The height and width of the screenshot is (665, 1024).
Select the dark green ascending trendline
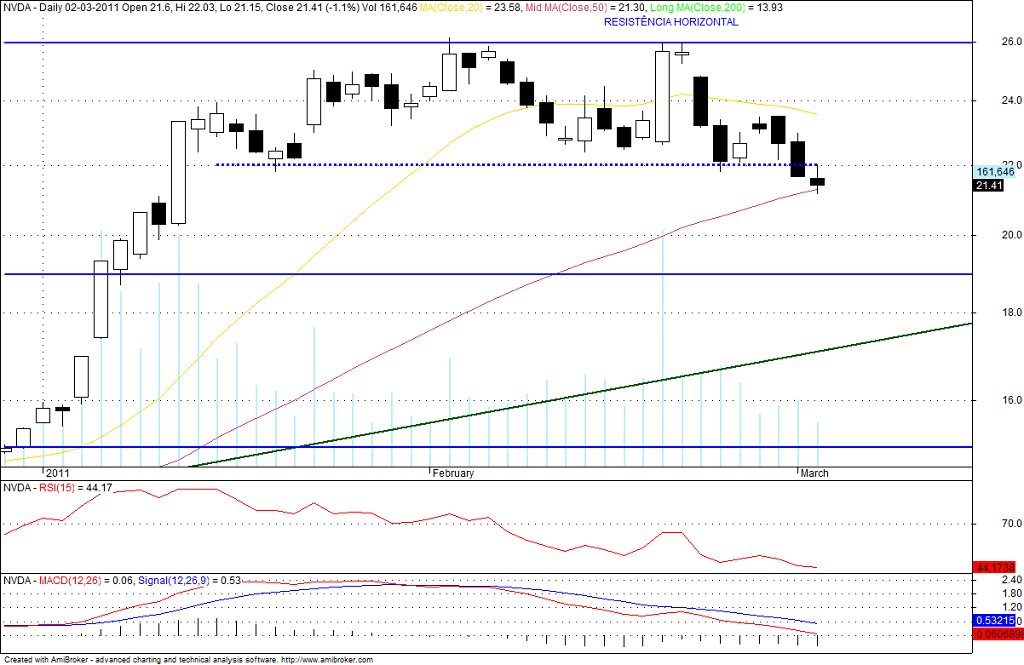click(580, 395)
